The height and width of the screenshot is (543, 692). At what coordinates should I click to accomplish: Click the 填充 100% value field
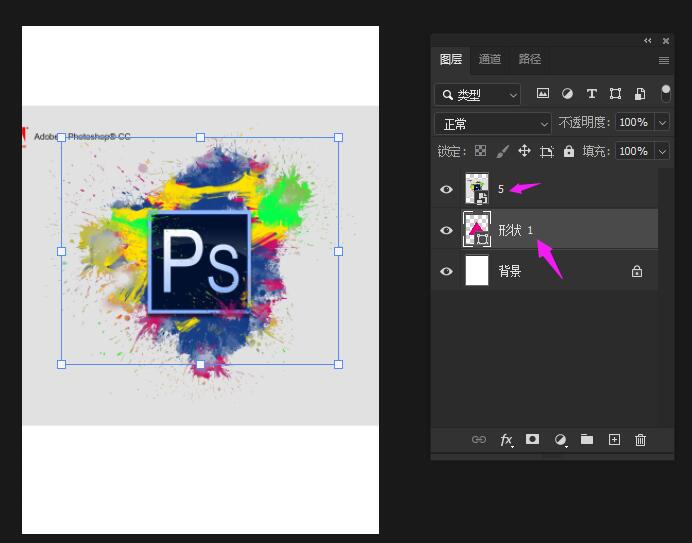[634, 151]
